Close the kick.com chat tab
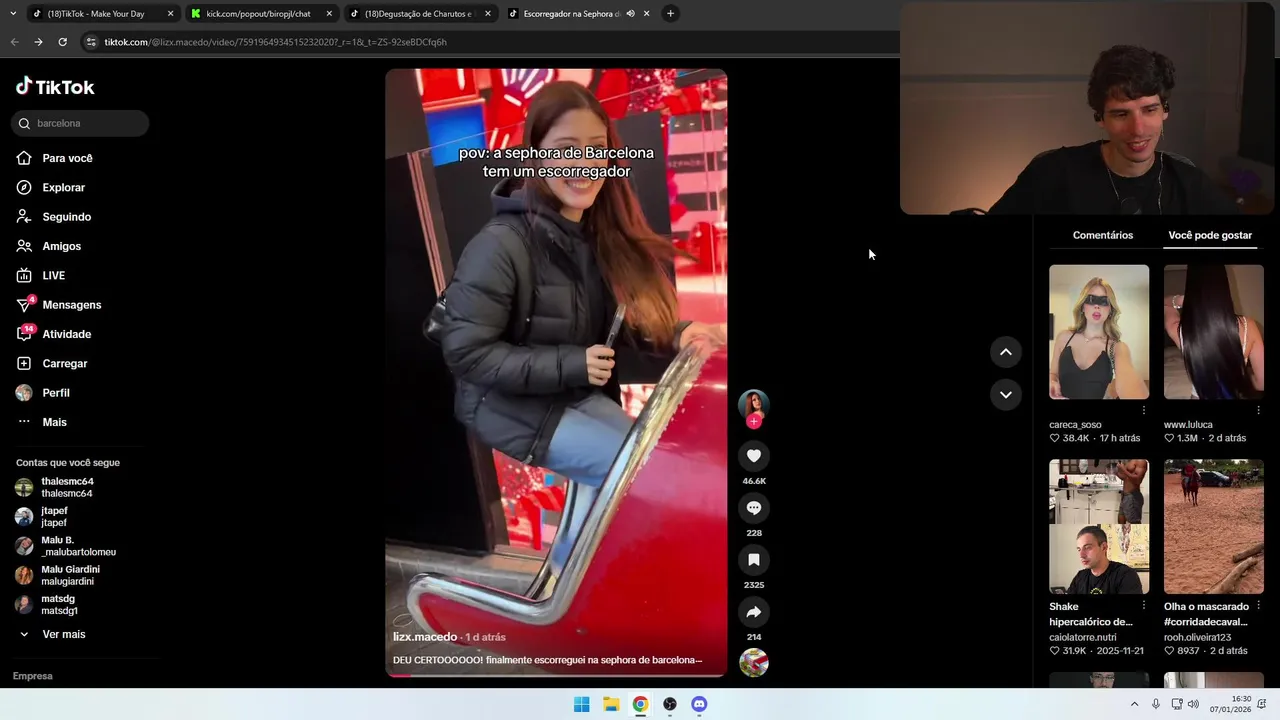1280x720 pixels. (329, 14)
